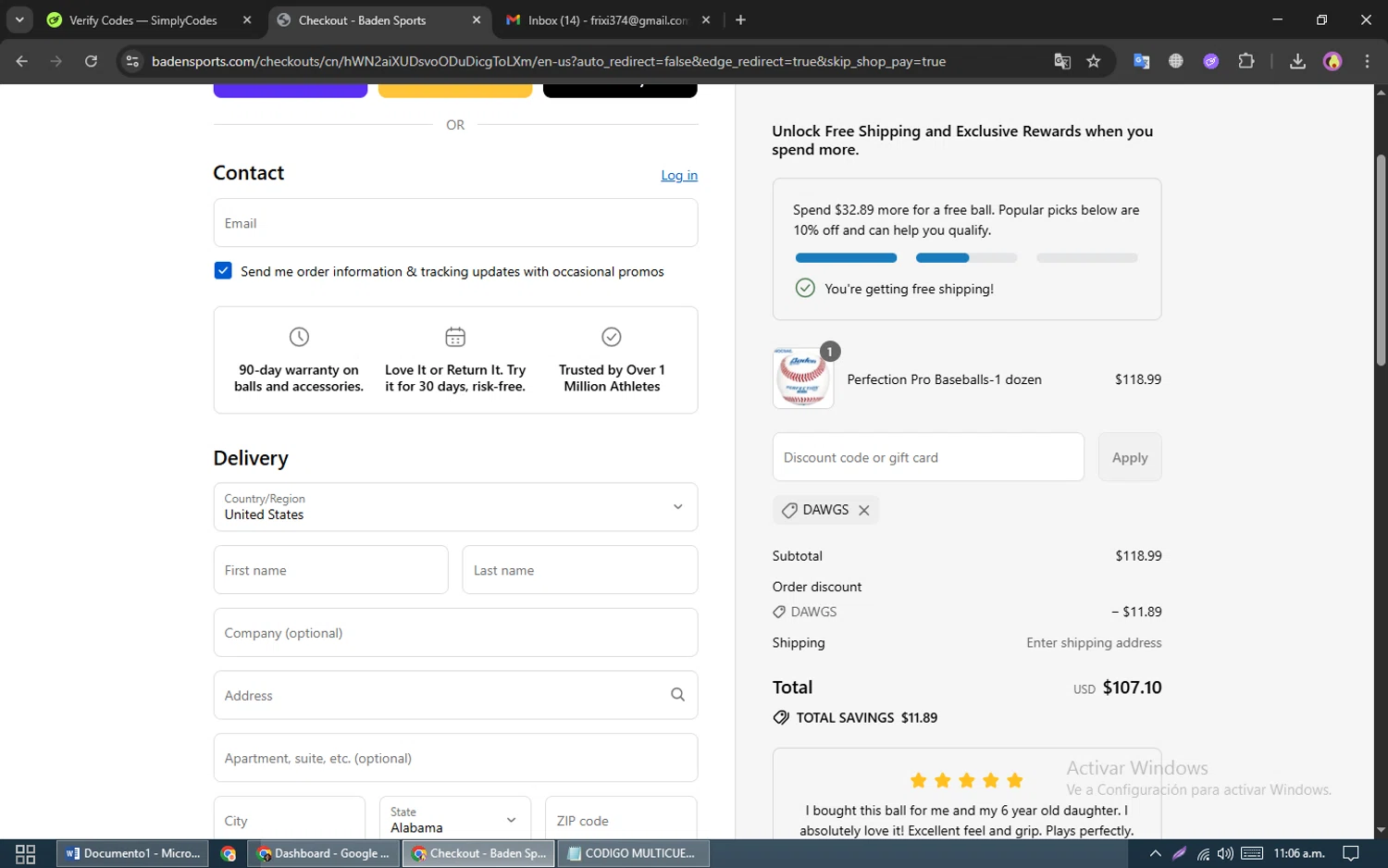Click the page vertical scrollbar

1381,259
